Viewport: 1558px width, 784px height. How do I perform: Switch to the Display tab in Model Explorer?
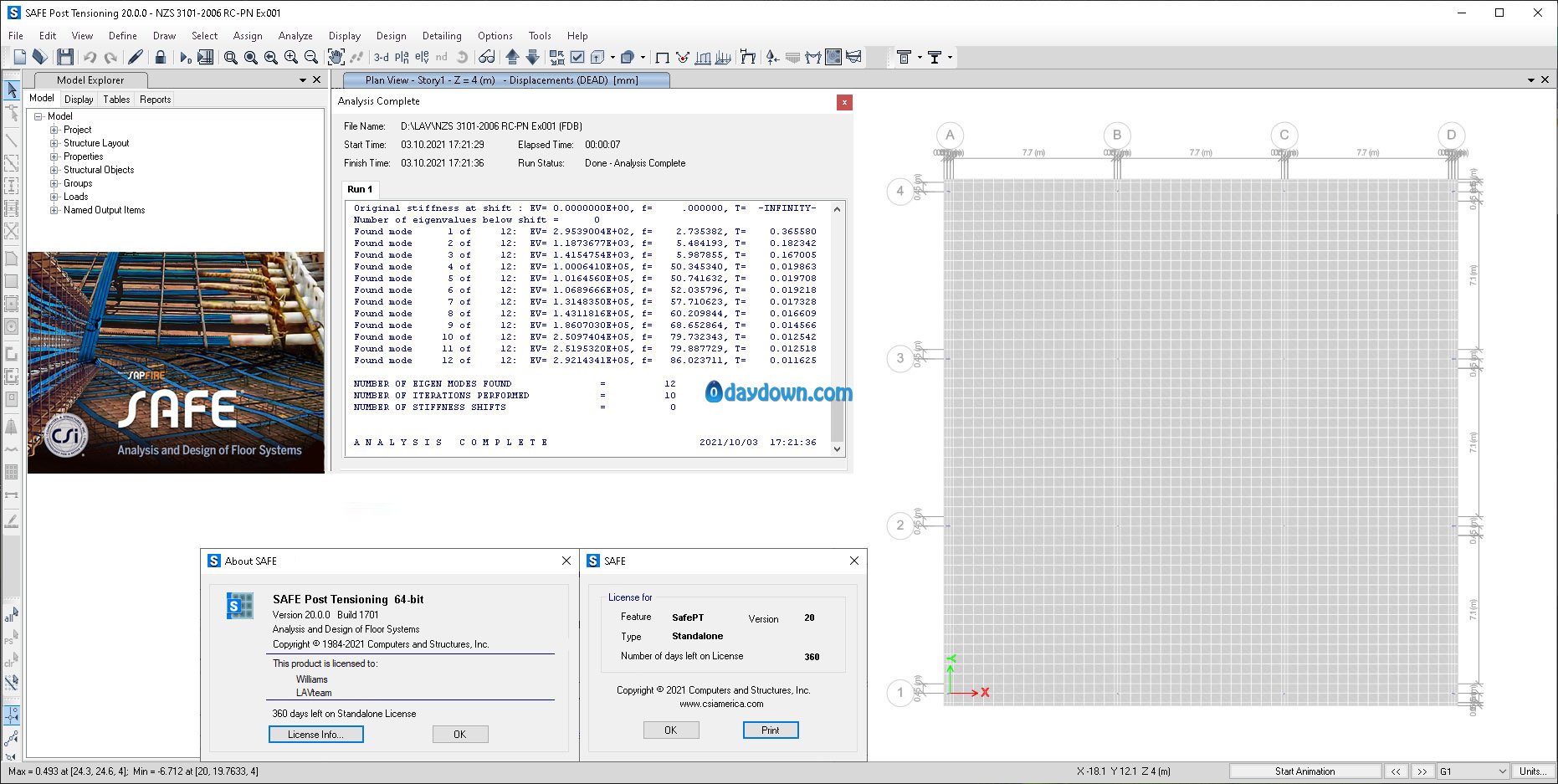tap(79, 99)
